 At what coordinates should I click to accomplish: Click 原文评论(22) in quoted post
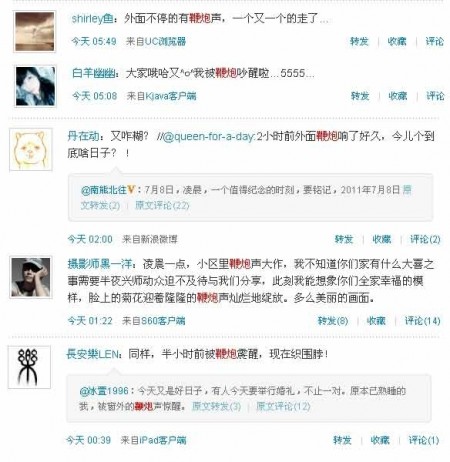[162, 205]
